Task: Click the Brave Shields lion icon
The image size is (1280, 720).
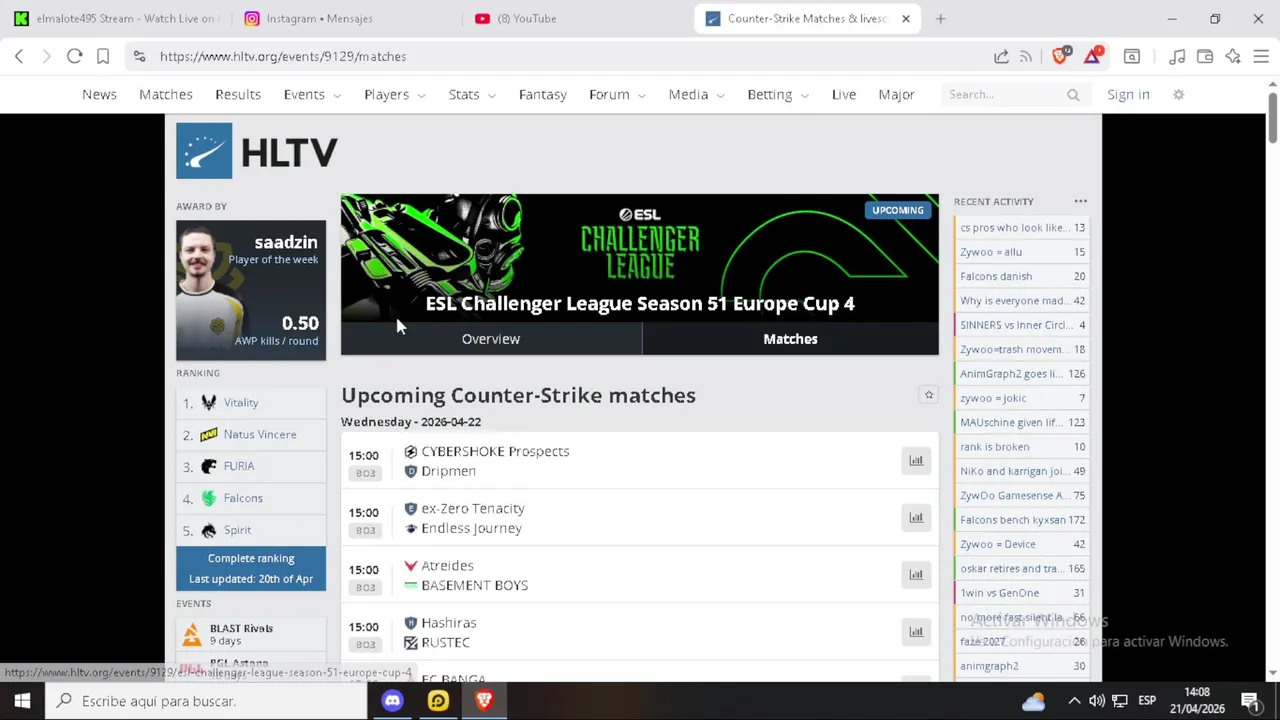Action: (1061, 56)
